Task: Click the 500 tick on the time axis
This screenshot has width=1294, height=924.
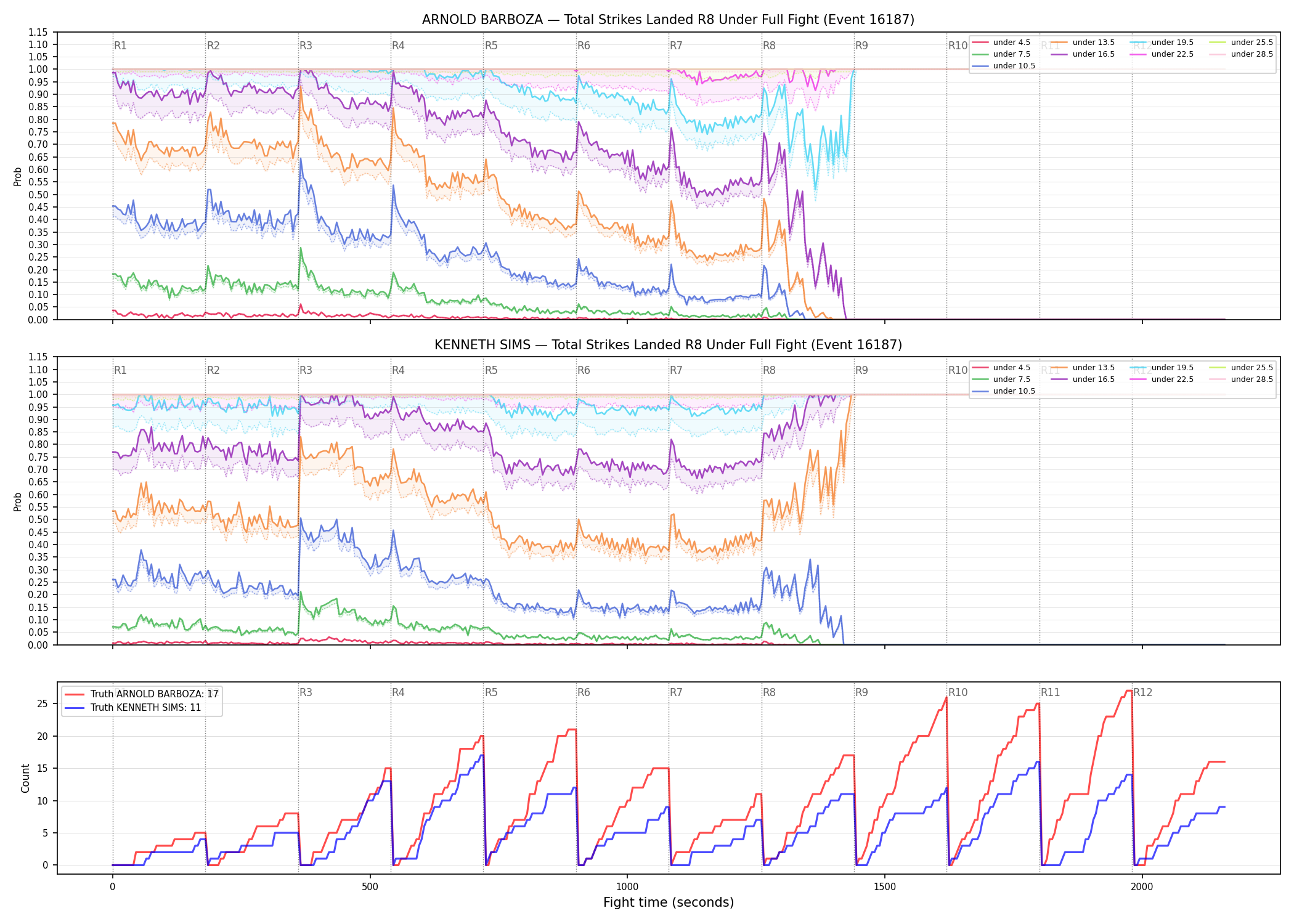Action: [370, 886]
